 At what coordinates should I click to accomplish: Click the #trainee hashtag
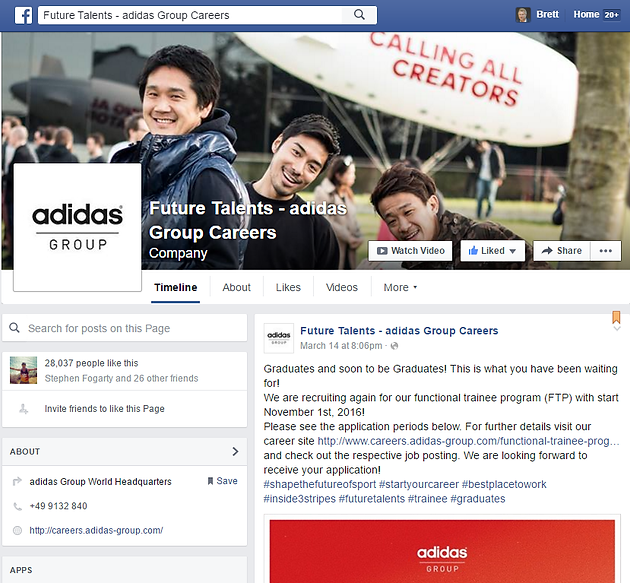[x=428, y=499]
